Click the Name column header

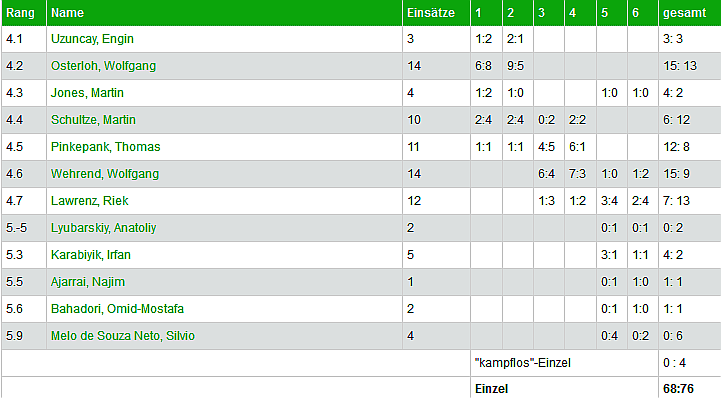click(224, 13)
